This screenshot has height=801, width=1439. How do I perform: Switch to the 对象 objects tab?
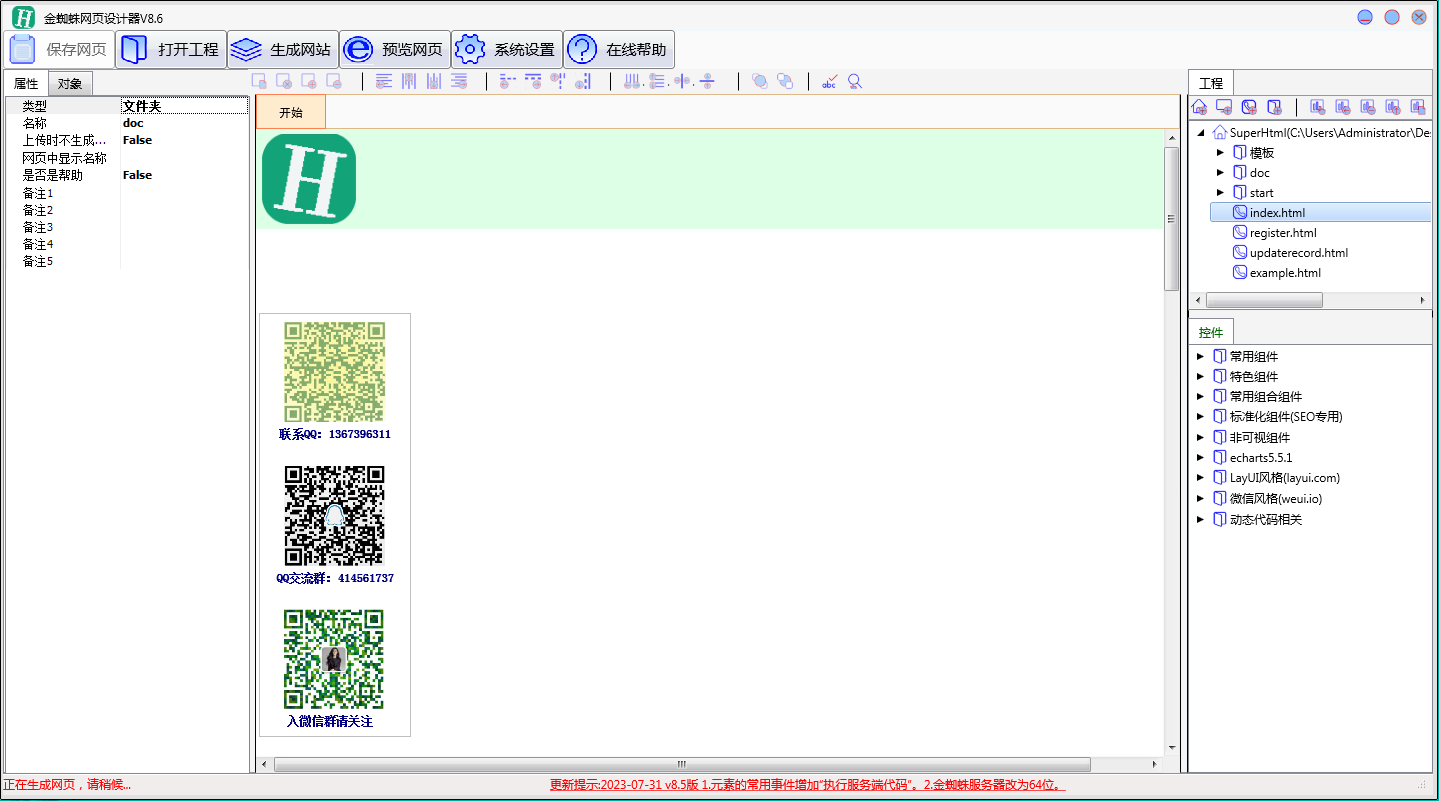(70, 84)
